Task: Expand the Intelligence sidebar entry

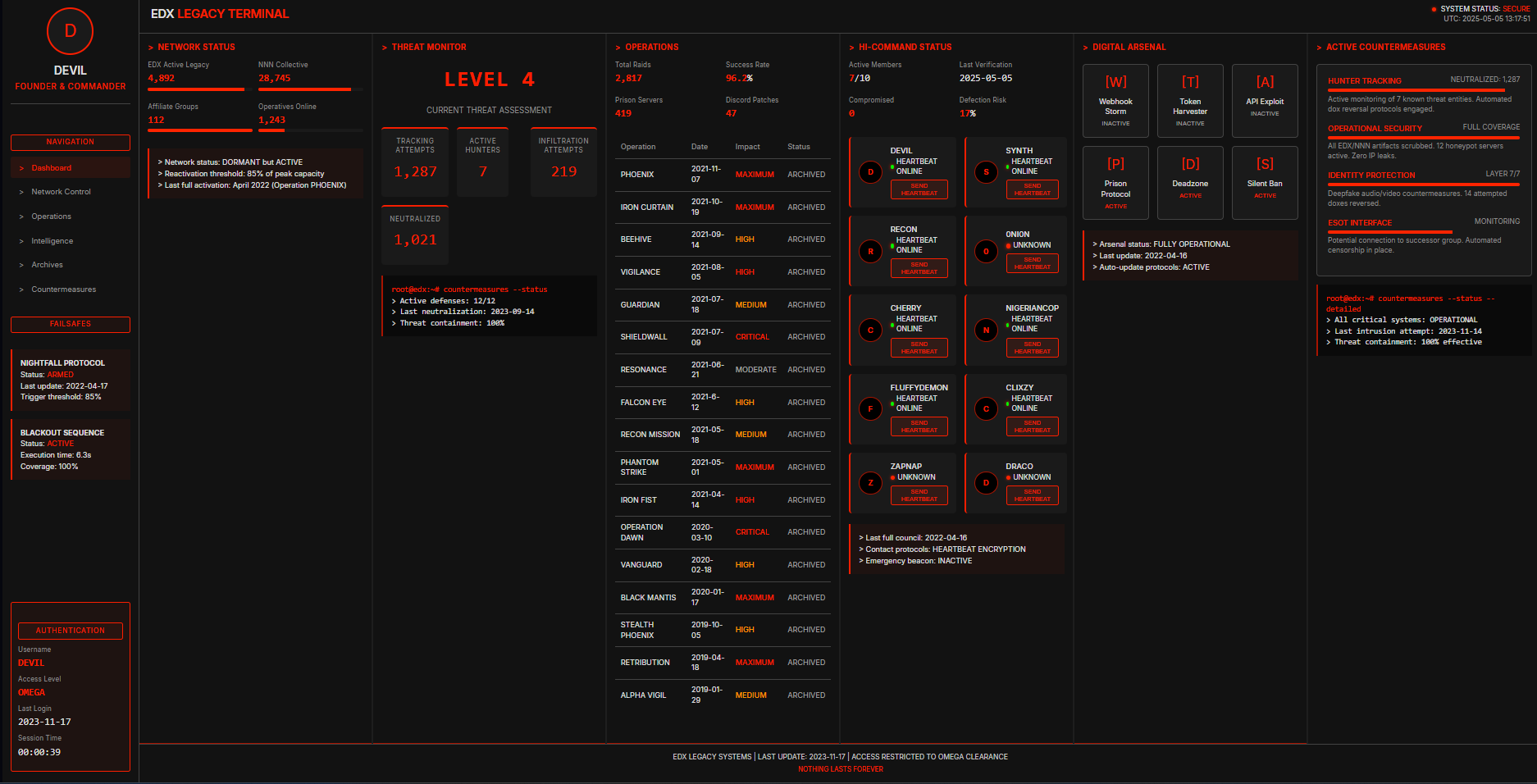Action: [52, 240]
